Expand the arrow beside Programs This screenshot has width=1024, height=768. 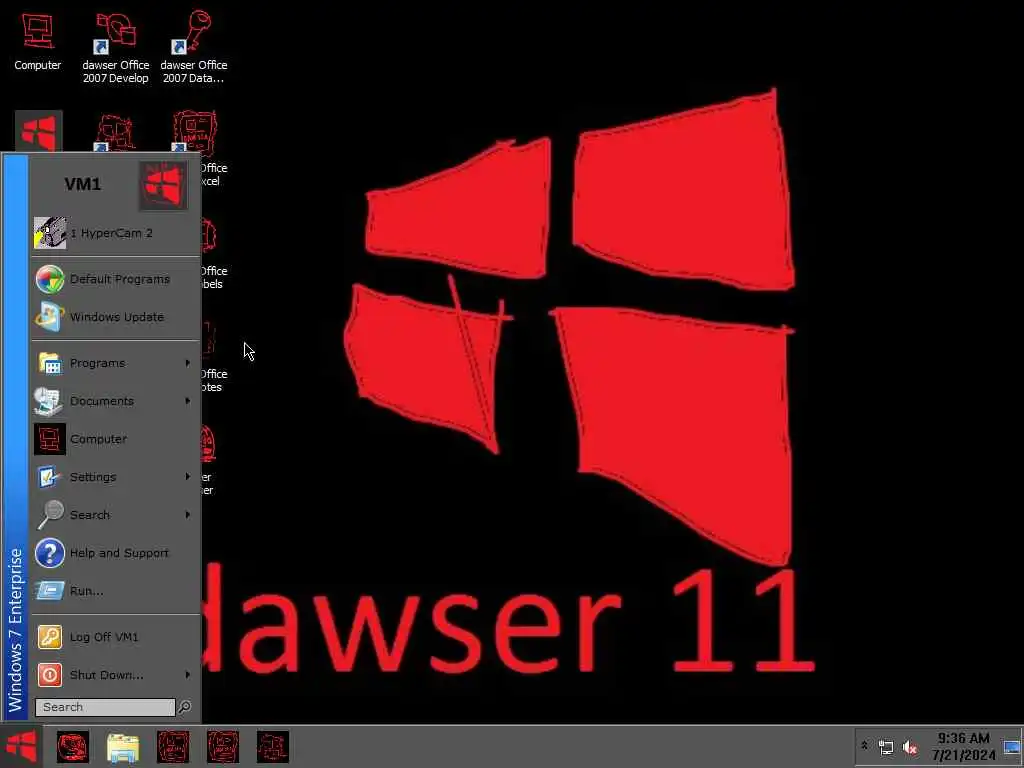tap(187, 363)
